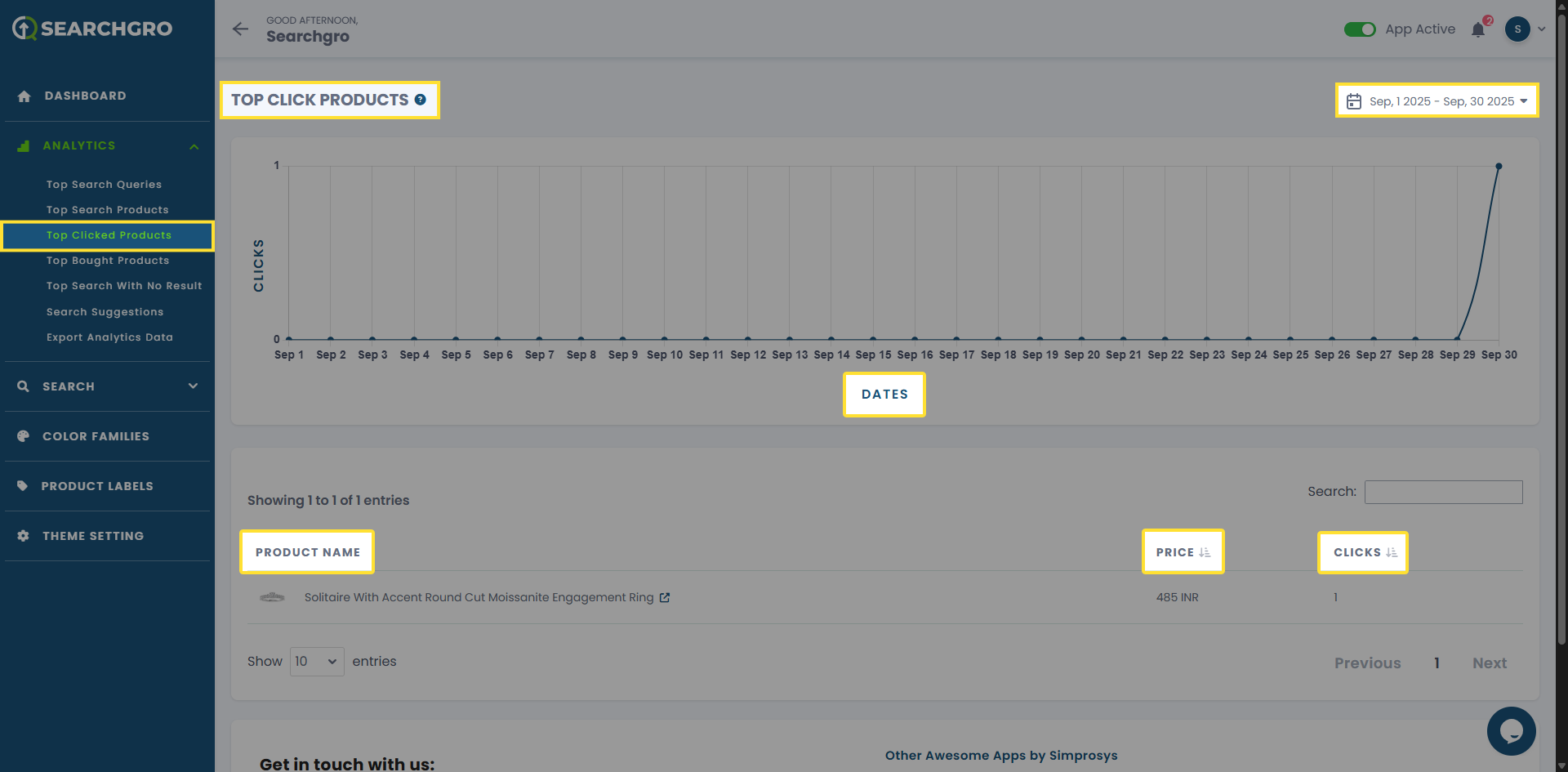Click the back arrow icon in header
1568x772 pixels.
pos(240,29)
